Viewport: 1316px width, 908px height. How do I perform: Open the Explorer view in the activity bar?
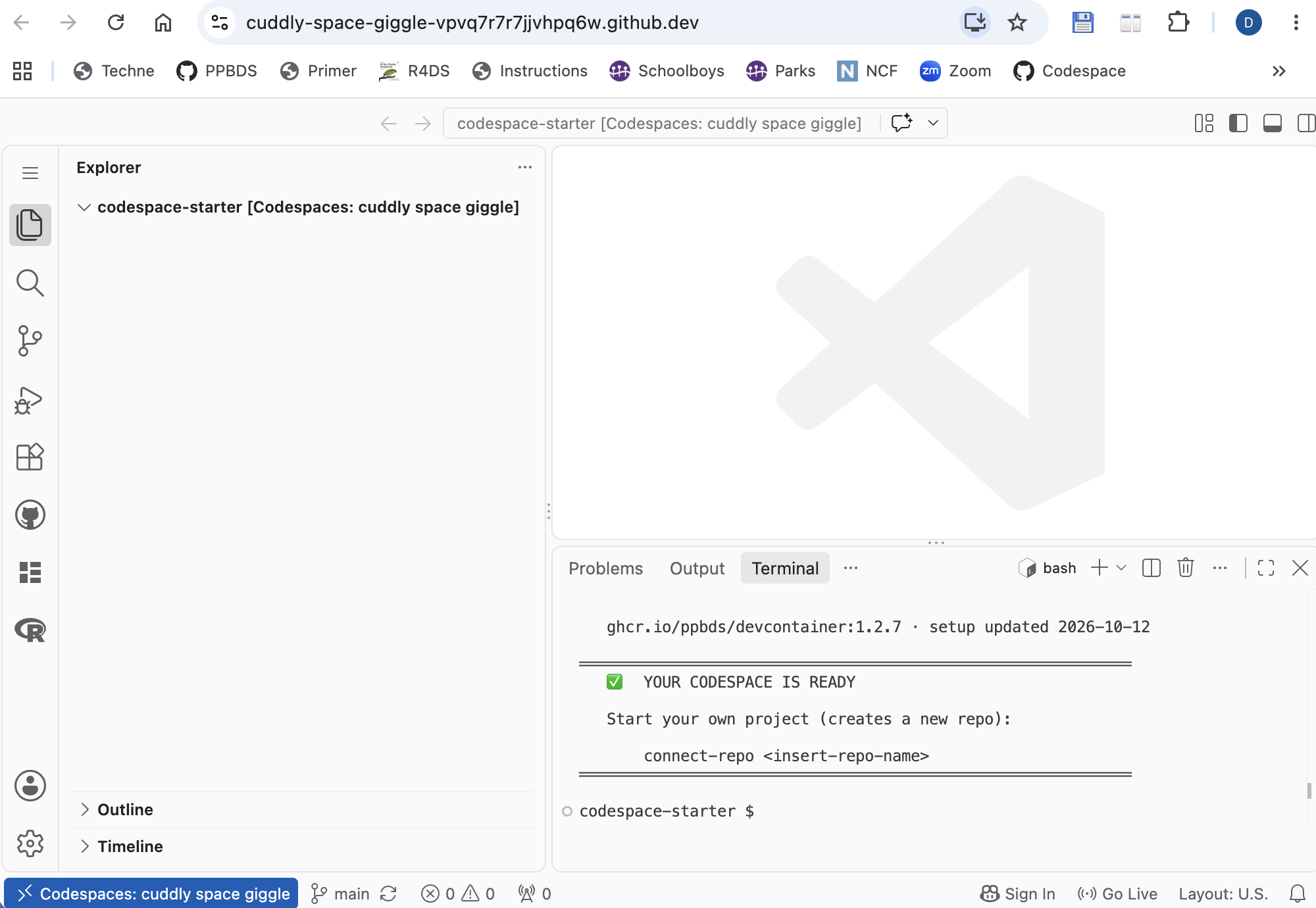[30, 225]
